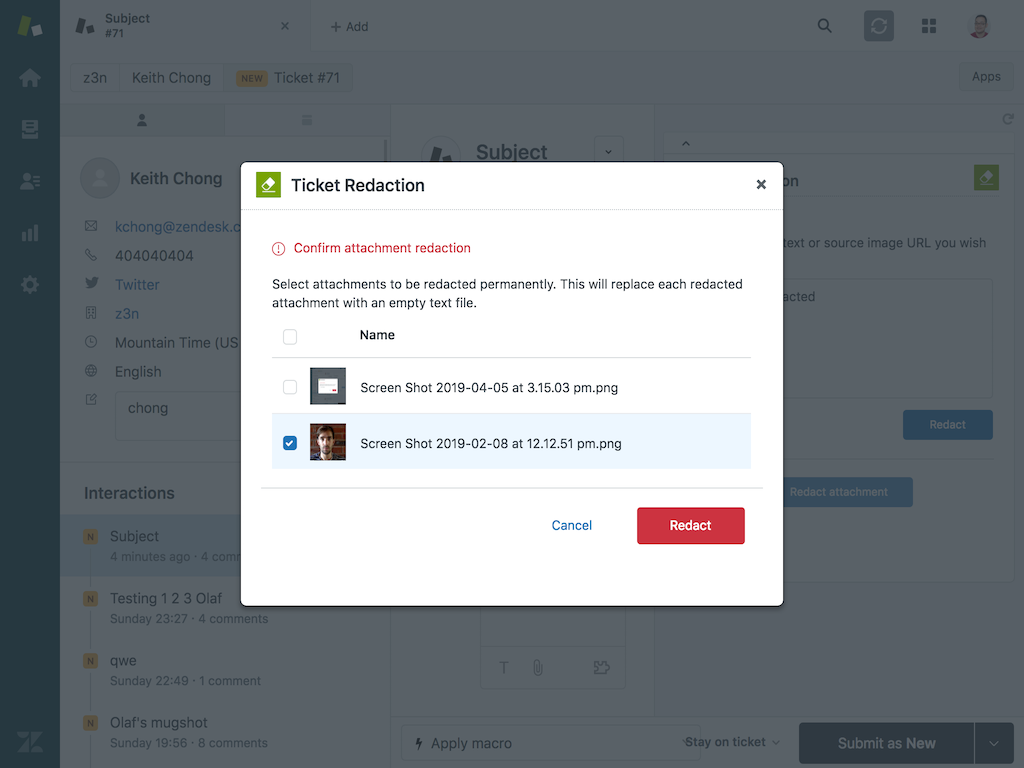Viewport: 1024px width, 768px height.
Task: Click the Cancel link in dialog
Action: click(x=572, y=525)
